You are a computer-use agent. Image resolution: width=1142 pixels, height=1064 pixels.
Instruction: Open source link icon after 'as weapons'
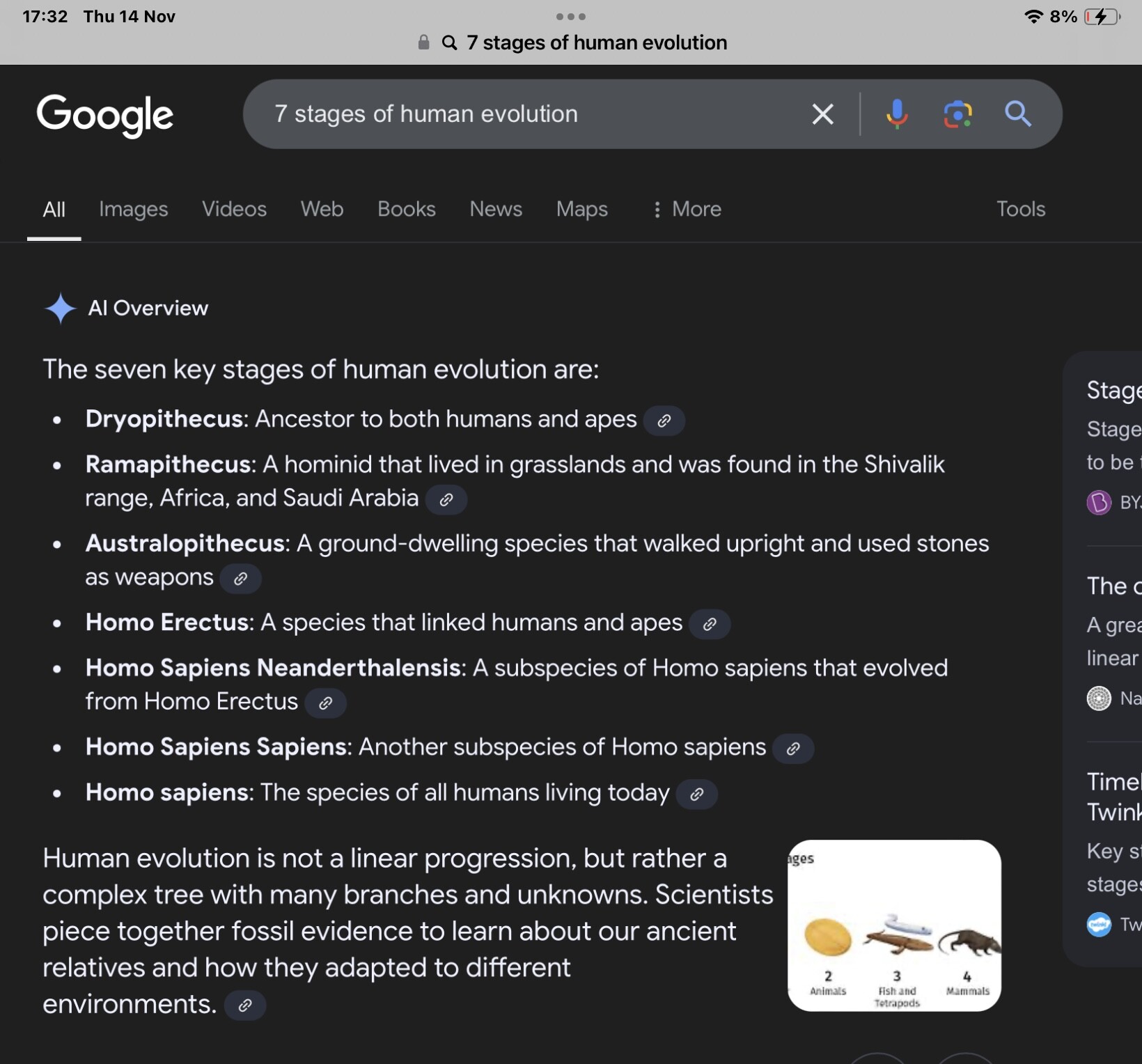click(x=241, y=579)
